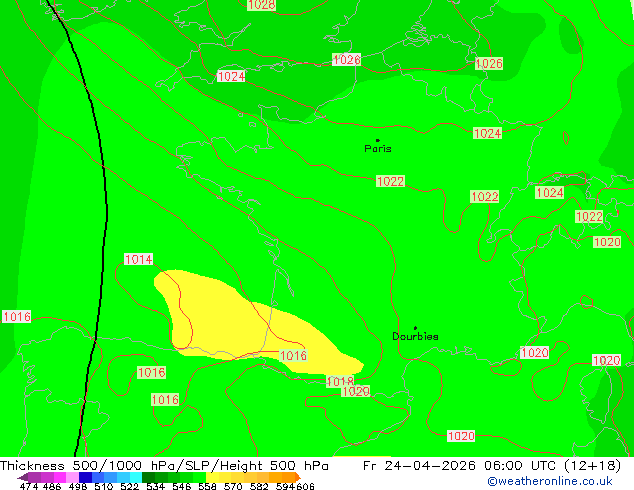Pick the dark blue legend swatch above 498
The height and width of the screenshot is (490, 634).
click(x=85, y=477)
